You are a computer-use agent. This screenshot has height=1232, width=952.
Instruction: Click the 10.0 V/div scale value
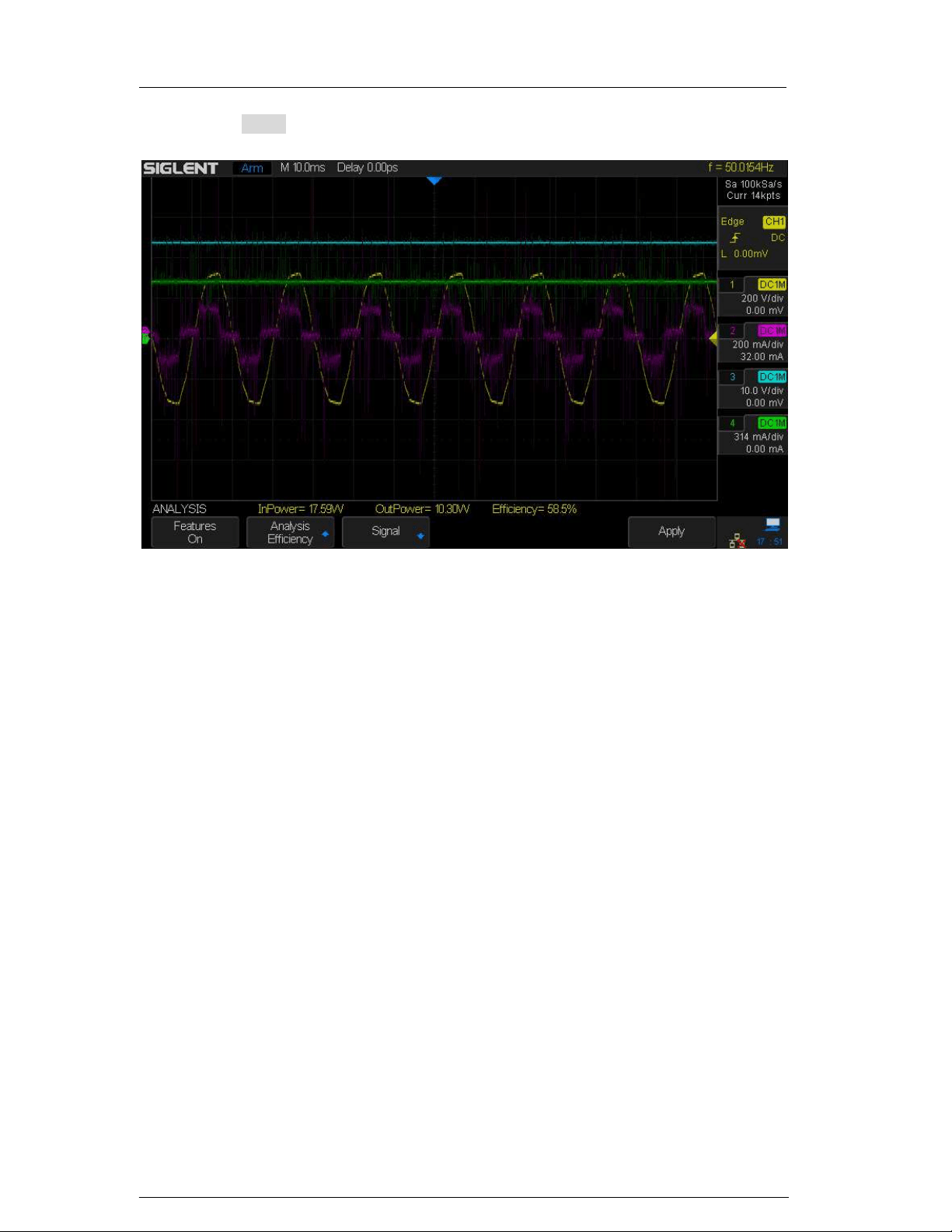(762, 391)
